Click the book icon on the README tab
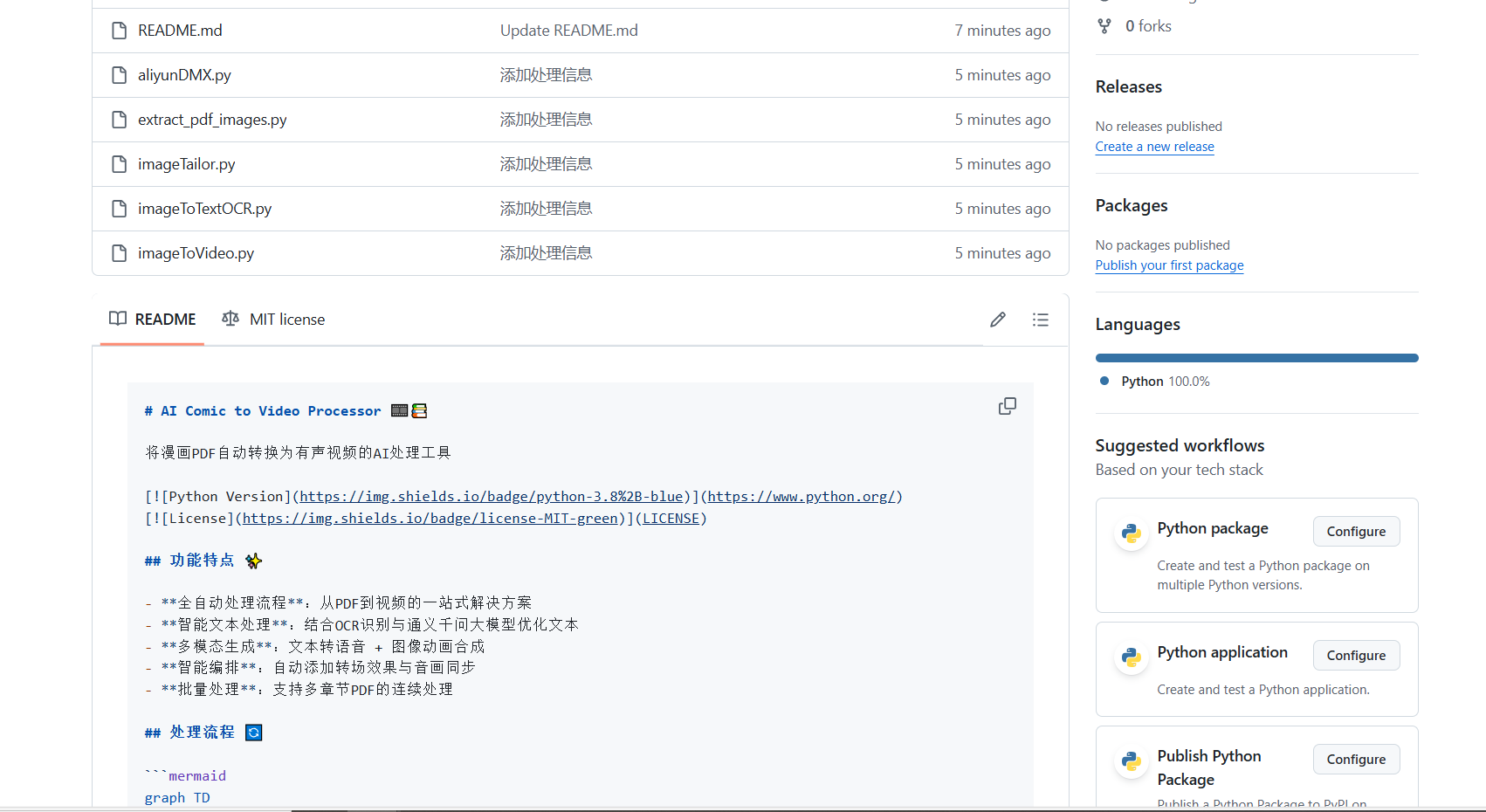The height and width of the screenshot is (812, 1486). coord(118,319)
